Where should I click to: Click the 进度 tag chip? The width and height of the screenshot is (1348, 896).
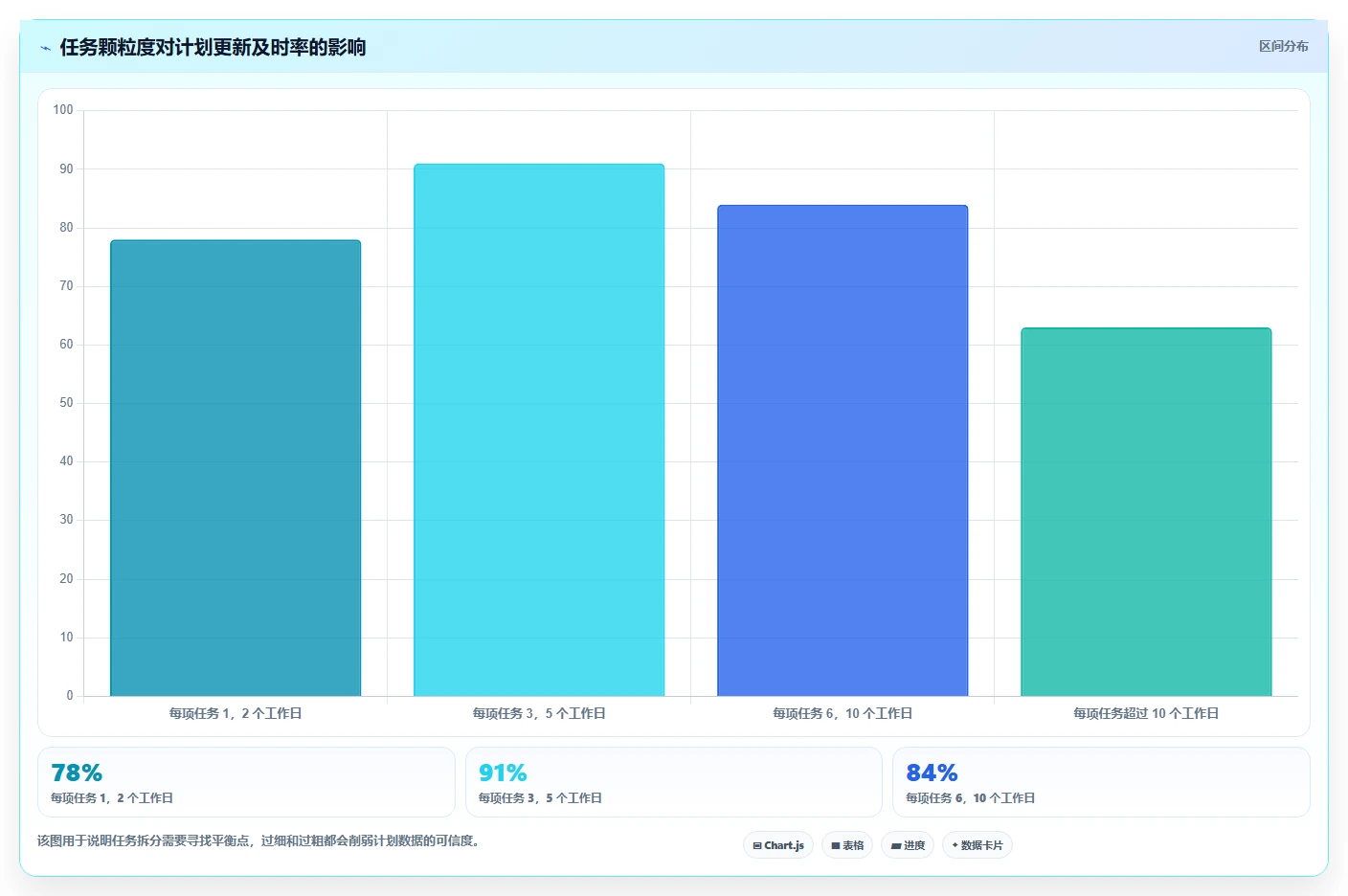point(908,845)
